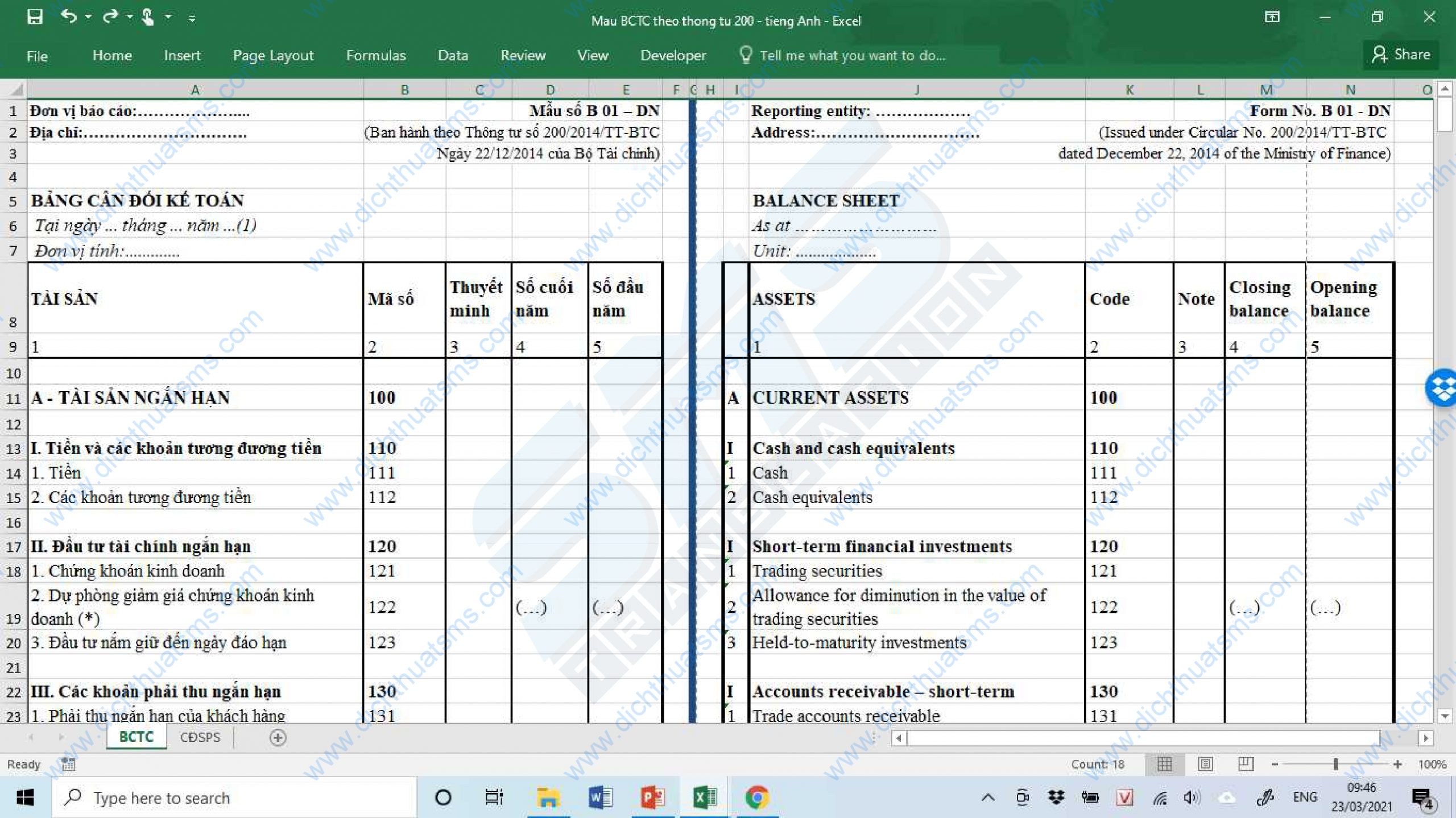Image resolution: width=1456 pixels, height=818 pixels.
Task: Switch to Page Layout view
Action: click(1205, 764)
